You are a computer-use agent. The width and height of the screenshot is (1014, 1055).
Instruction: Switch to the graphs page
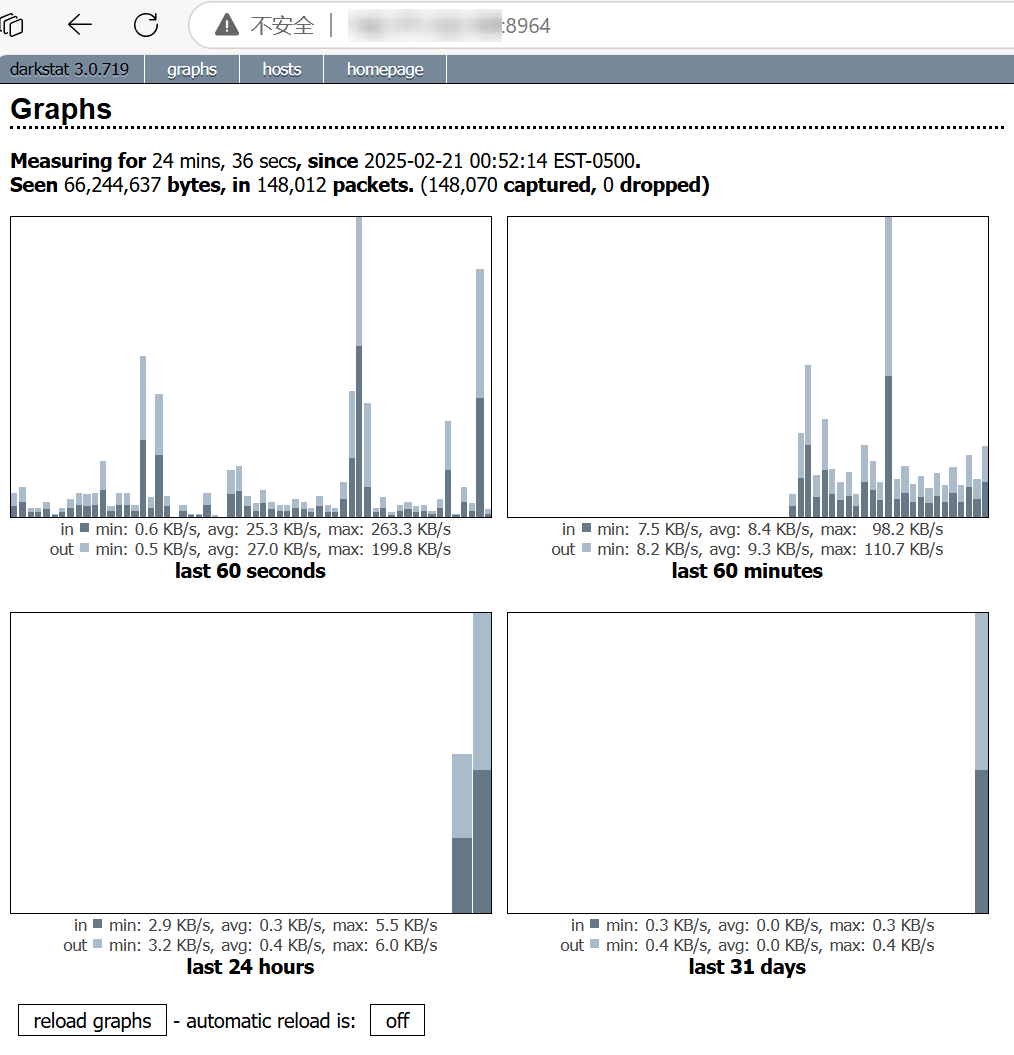point(192,69)
